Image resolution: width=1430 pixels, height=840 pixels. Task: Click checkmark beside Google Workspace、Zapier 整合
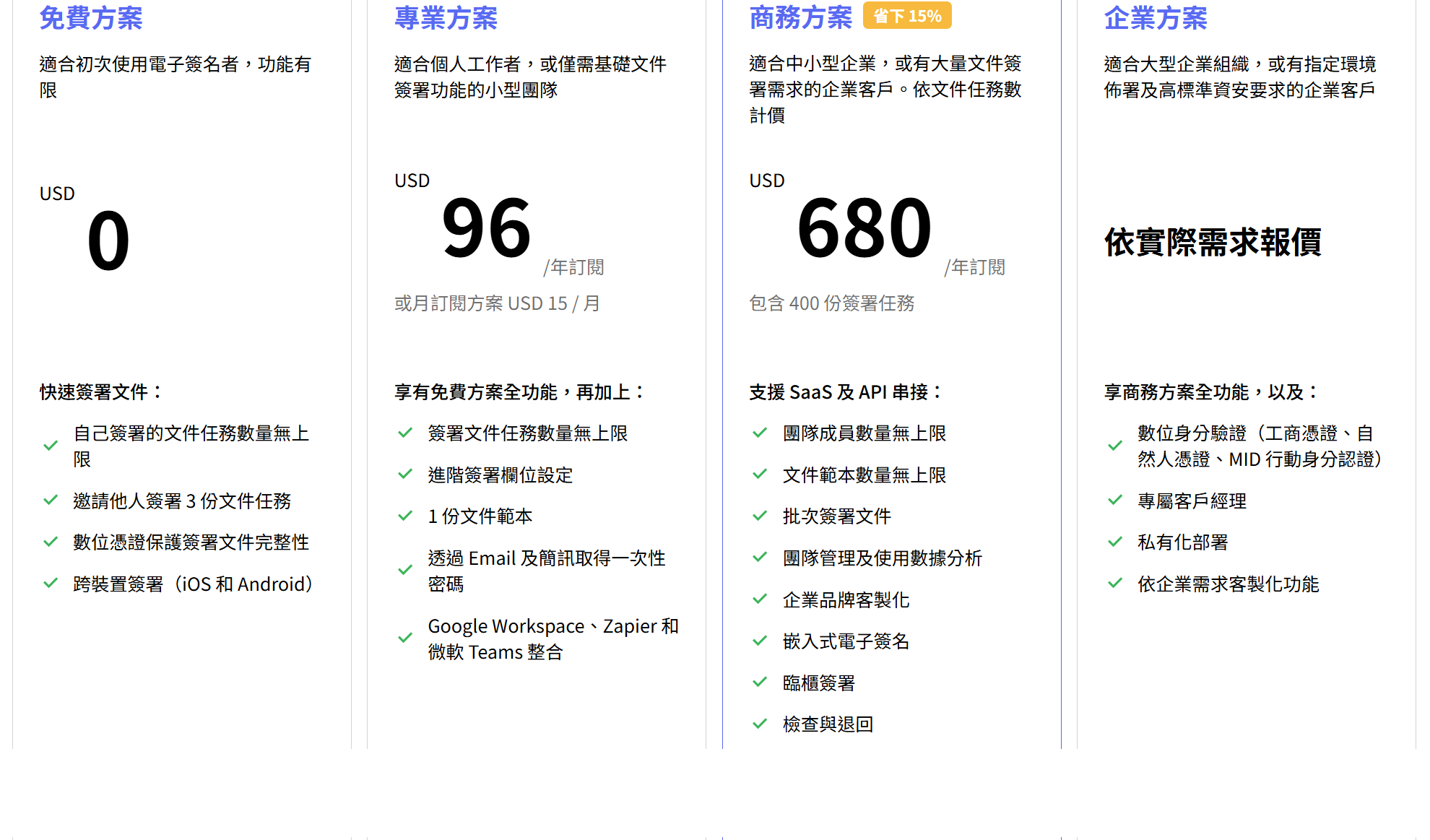(405, 638)
